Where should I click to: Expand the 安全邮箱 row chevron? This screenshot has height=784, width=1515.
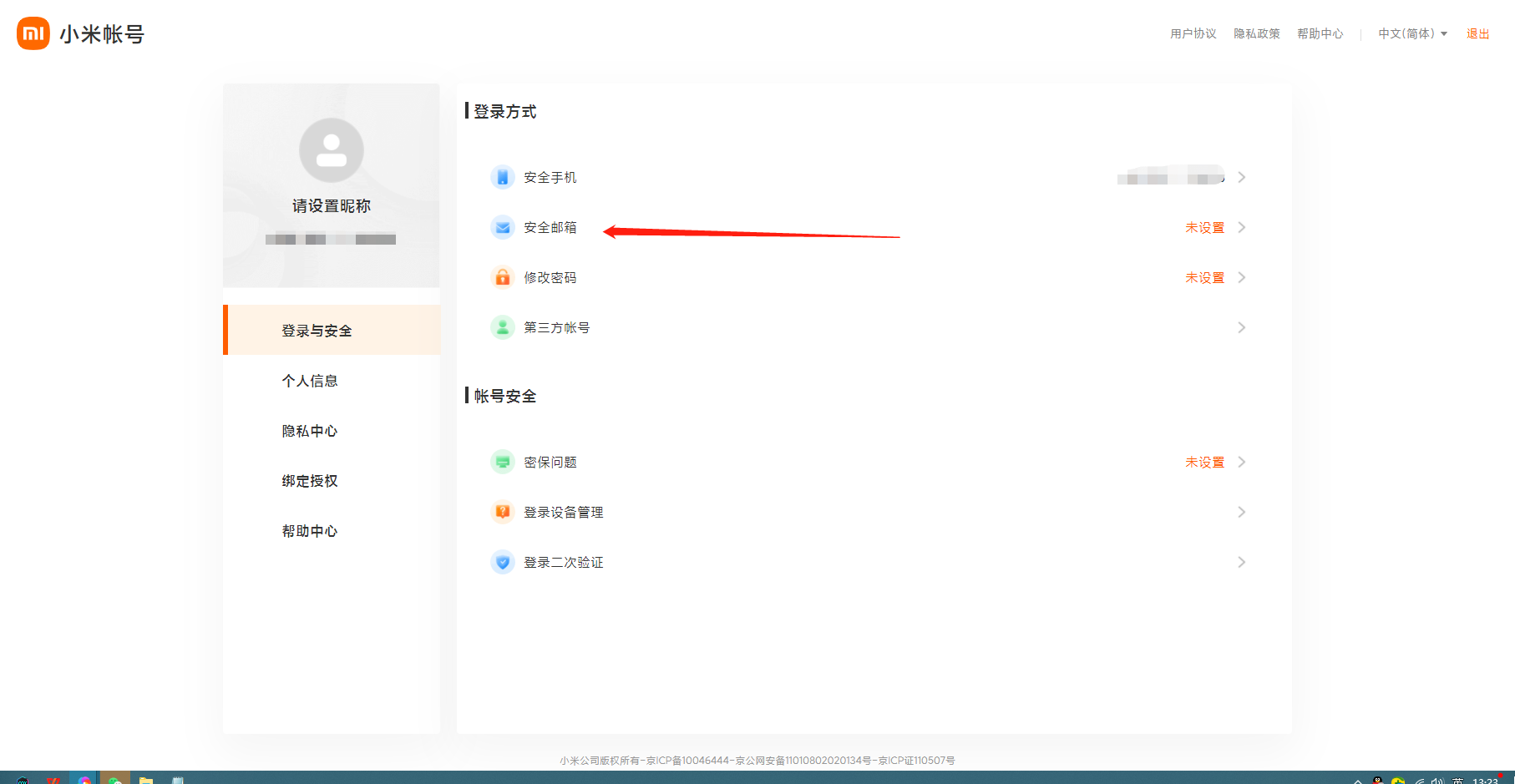pos(1242,227)
